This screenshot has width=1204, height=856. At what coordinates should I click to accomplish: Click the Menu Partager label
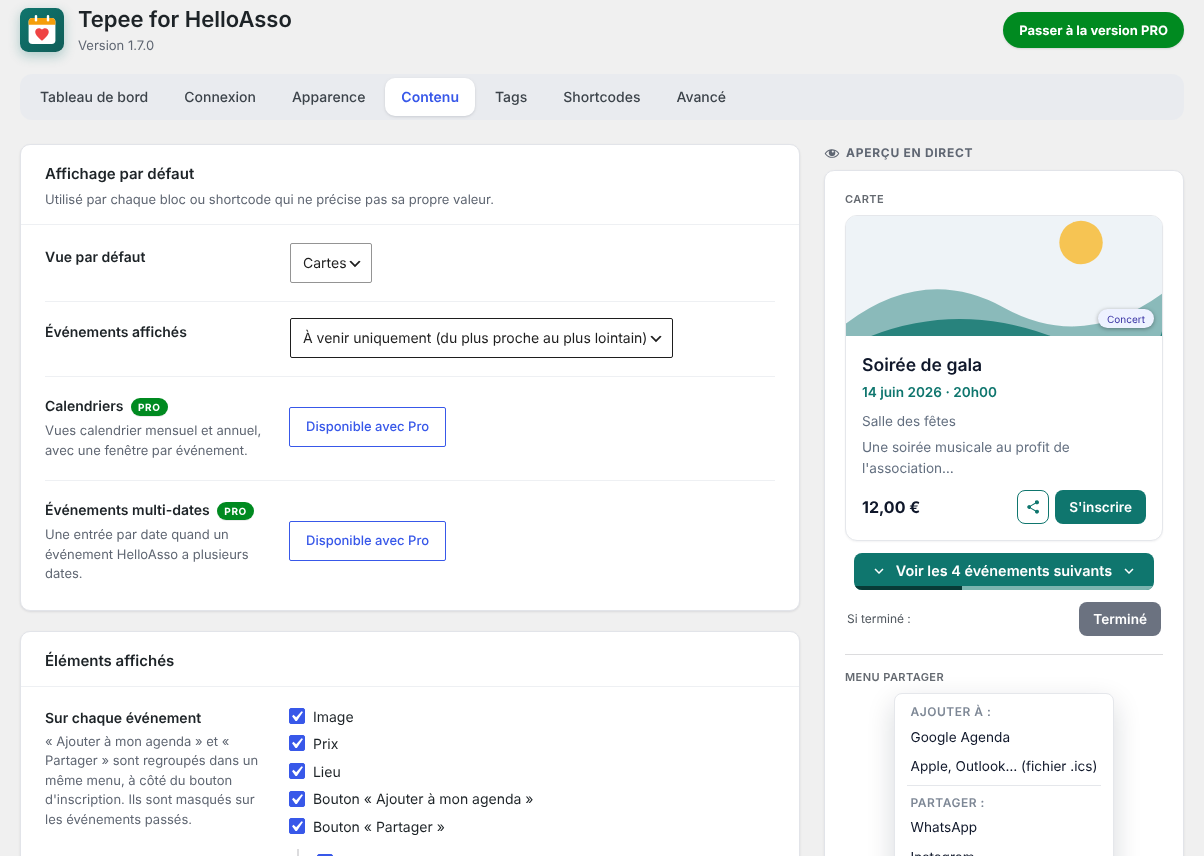894,677
